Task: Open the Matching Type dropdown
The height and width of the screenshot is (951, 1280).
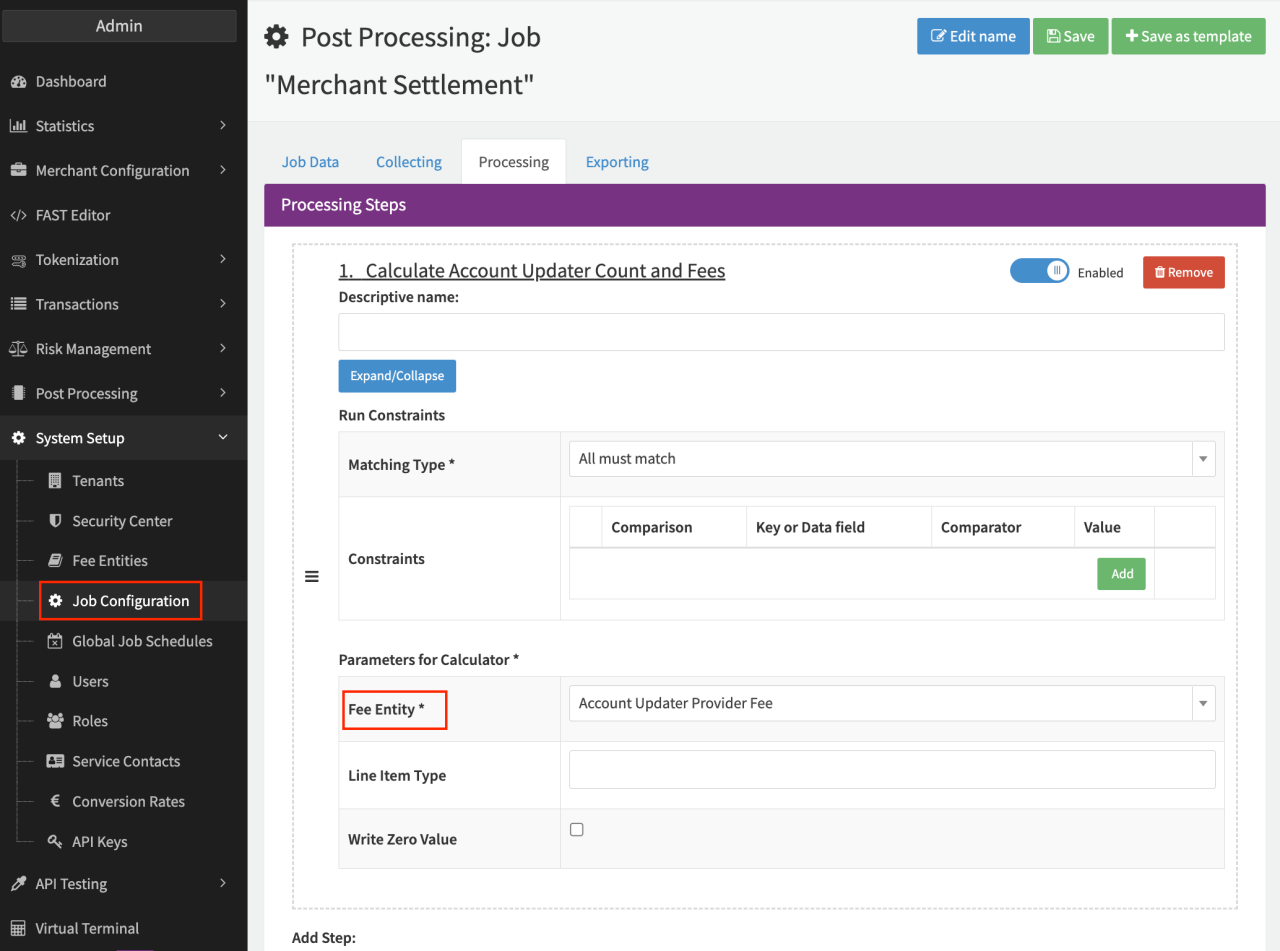Action: [891, 459]
